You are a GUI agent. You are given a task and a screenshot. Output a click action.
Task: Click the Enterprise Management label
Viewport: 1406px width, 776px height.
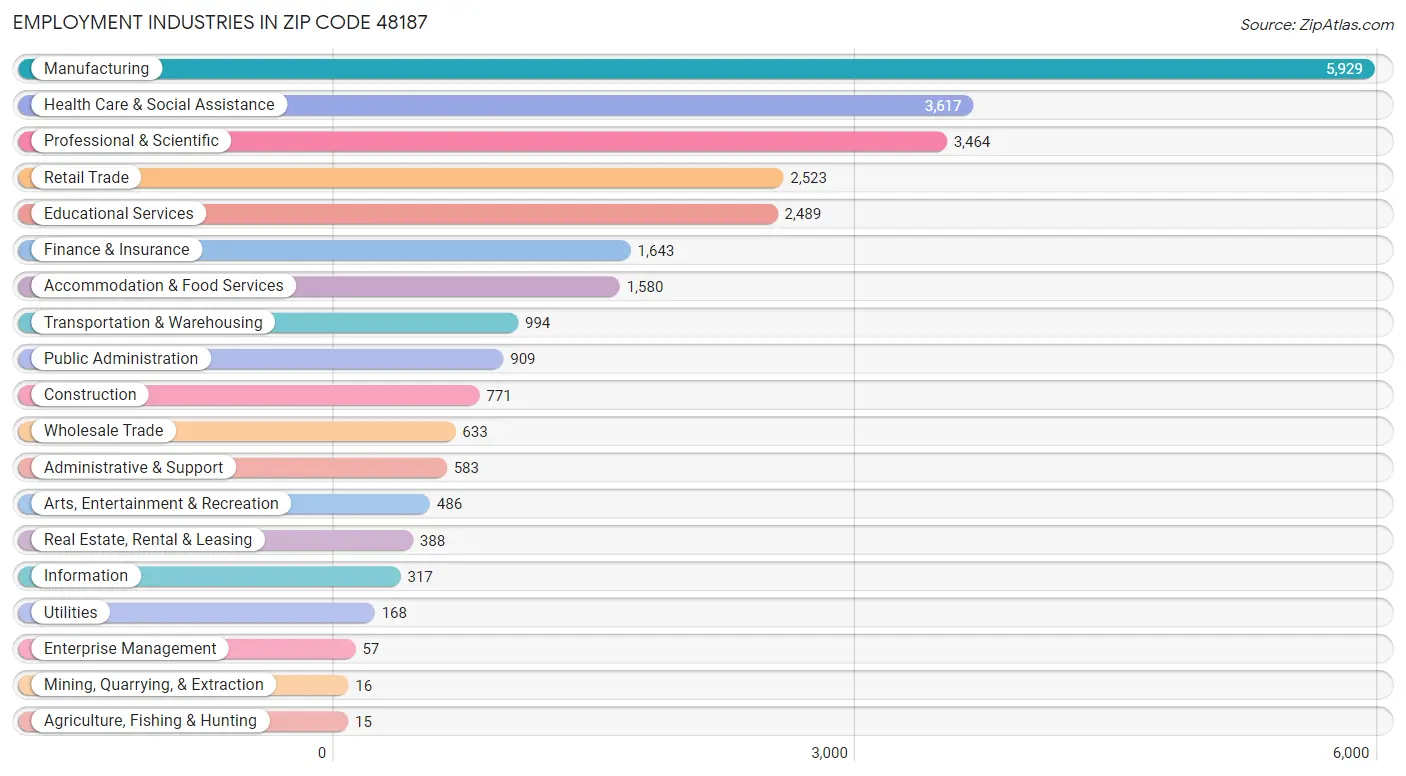click(130, 648)
